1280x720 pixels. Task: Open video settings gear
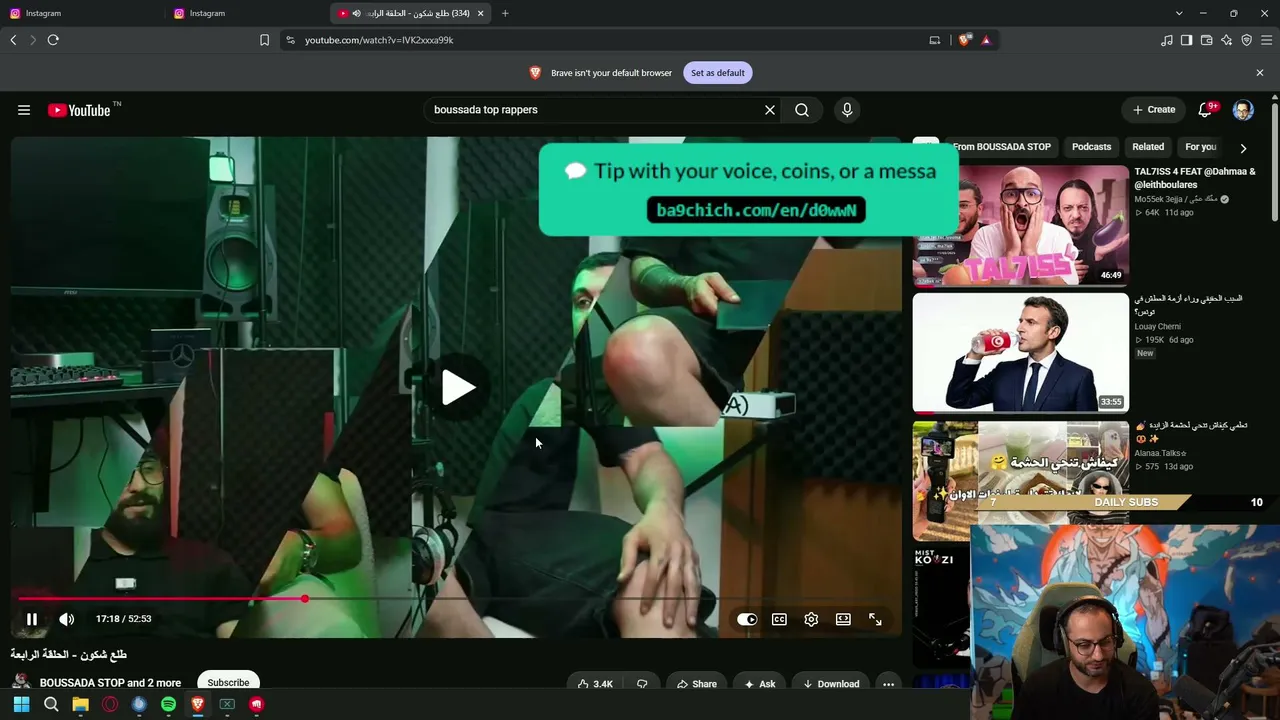(x=811, y=620)
